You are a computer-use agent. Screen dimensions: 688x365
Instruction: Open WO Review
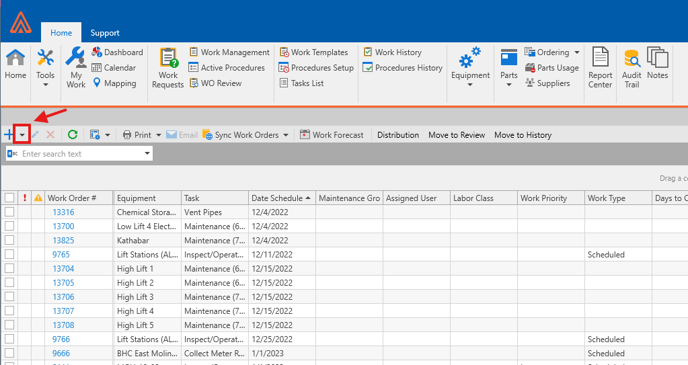point(215,83)
